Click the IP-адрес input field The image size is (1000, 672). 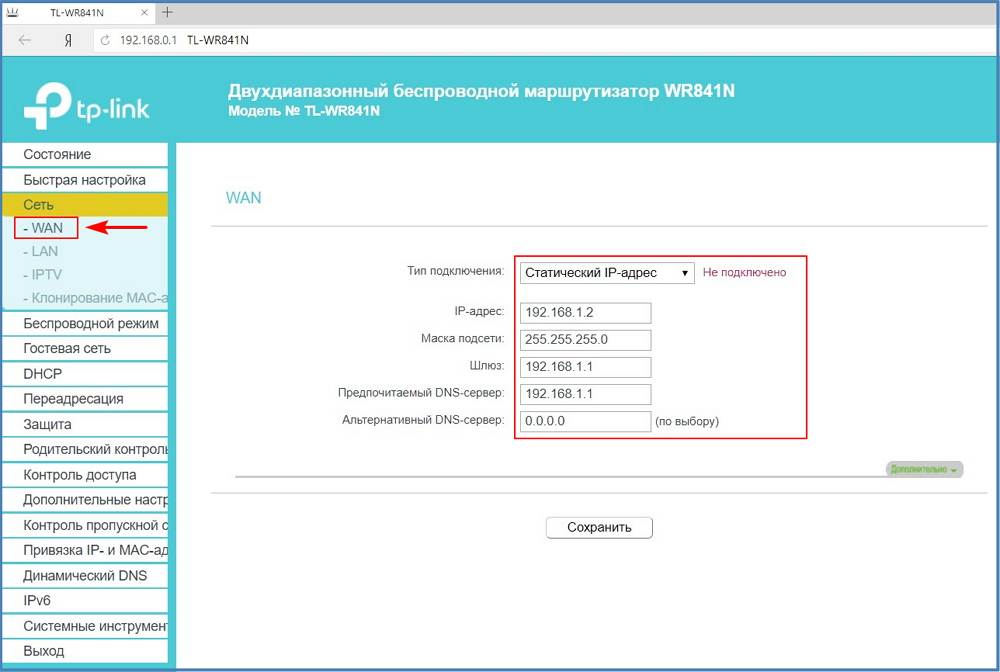click(x=585, y=312)
